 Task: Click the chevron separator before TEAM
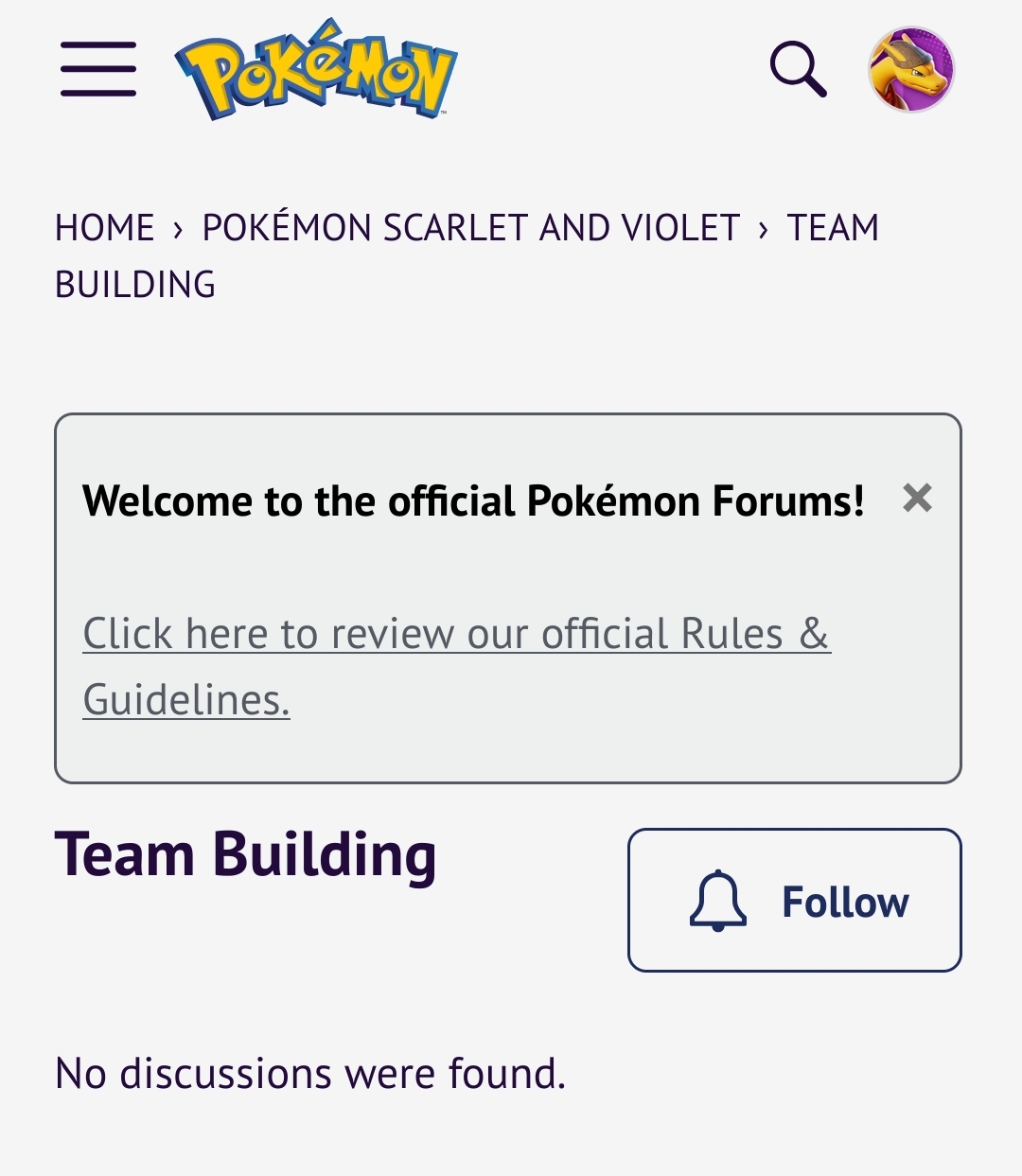click(763, 229)
